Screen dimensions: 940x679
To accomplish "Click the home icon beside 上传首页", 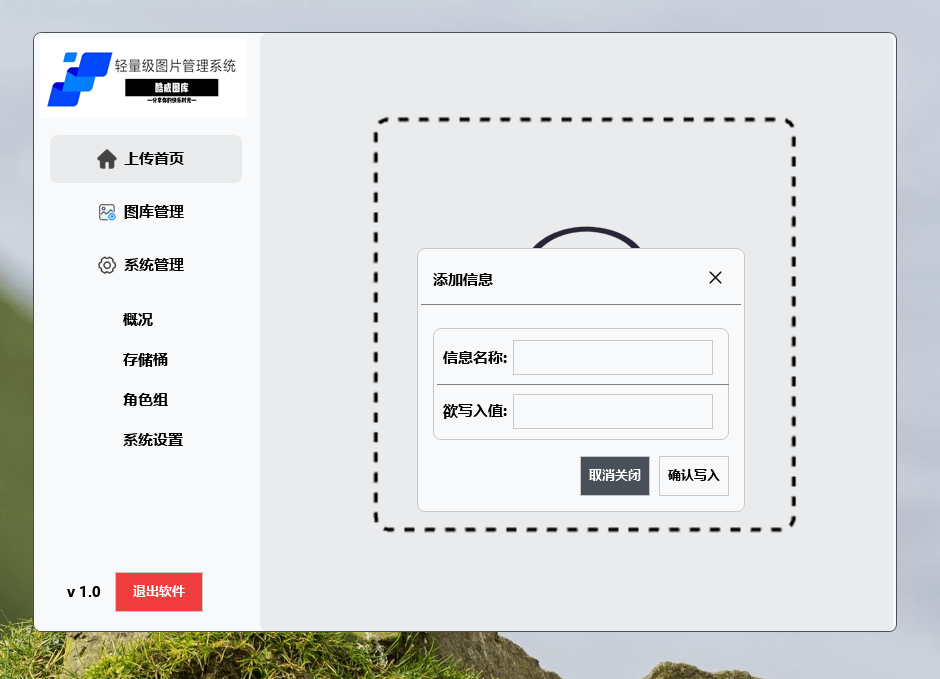I will 107,159.
